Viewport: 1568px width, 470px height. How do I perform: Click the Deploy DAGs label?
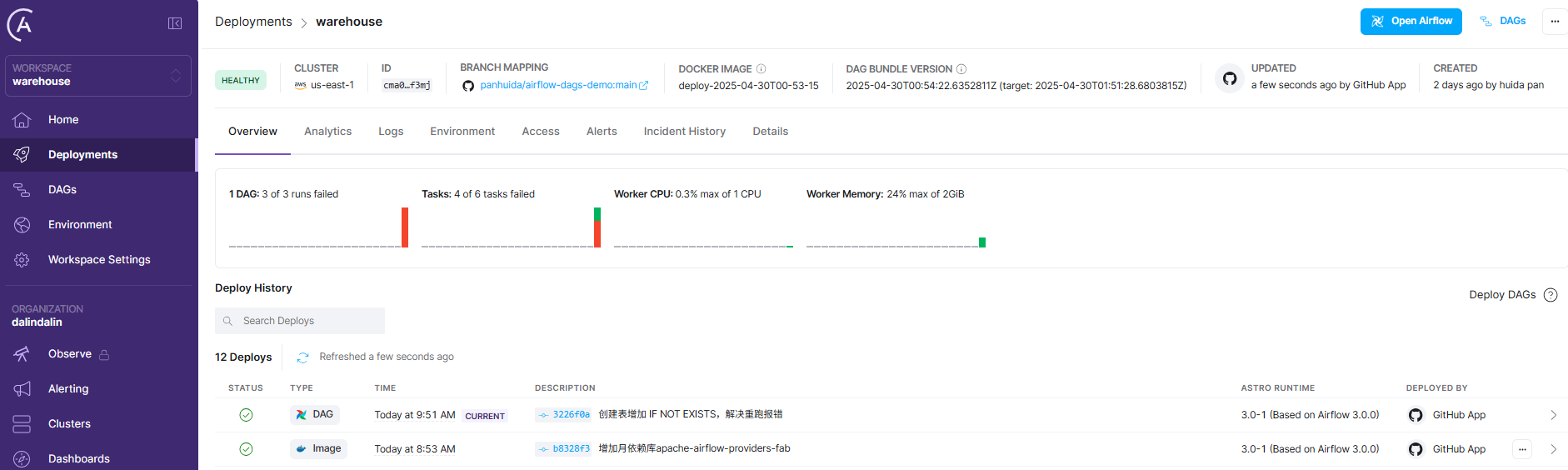[1502, 295]
